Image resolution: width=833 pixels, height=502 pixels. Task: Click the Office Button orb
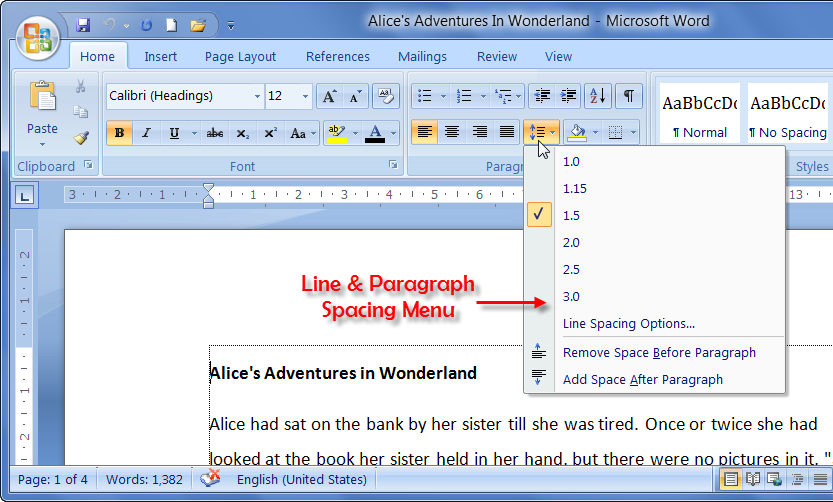[x=37, y=38]
